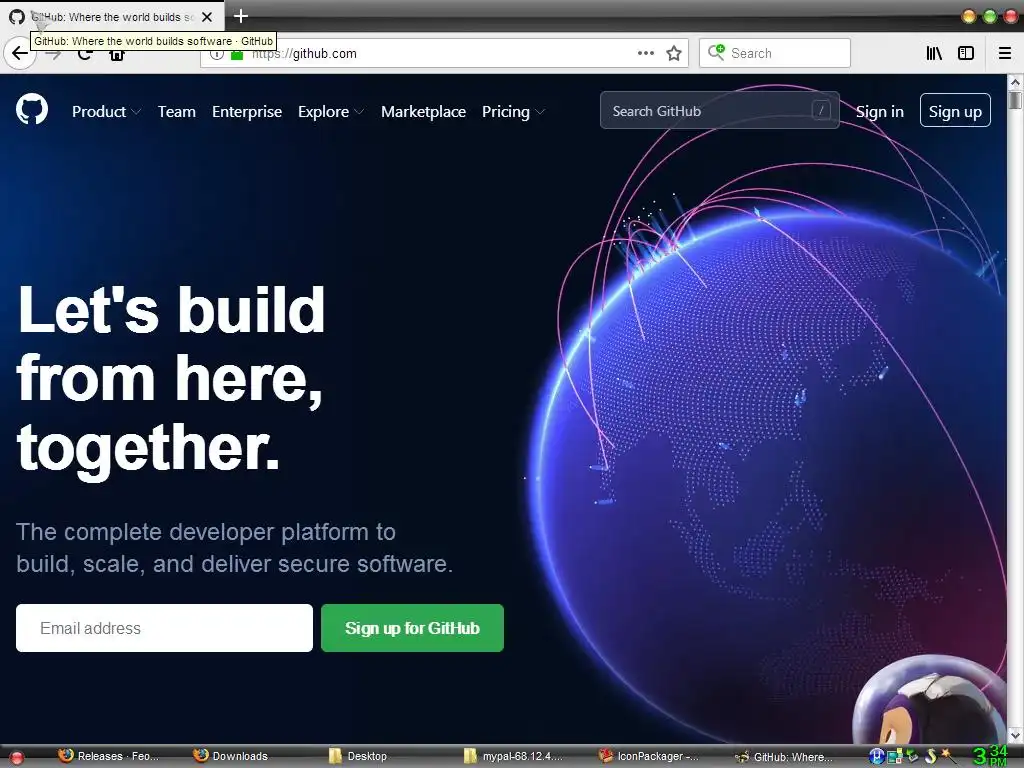Expand the Explore menu
Screen dimensions: 1024x768
(330, 112)
